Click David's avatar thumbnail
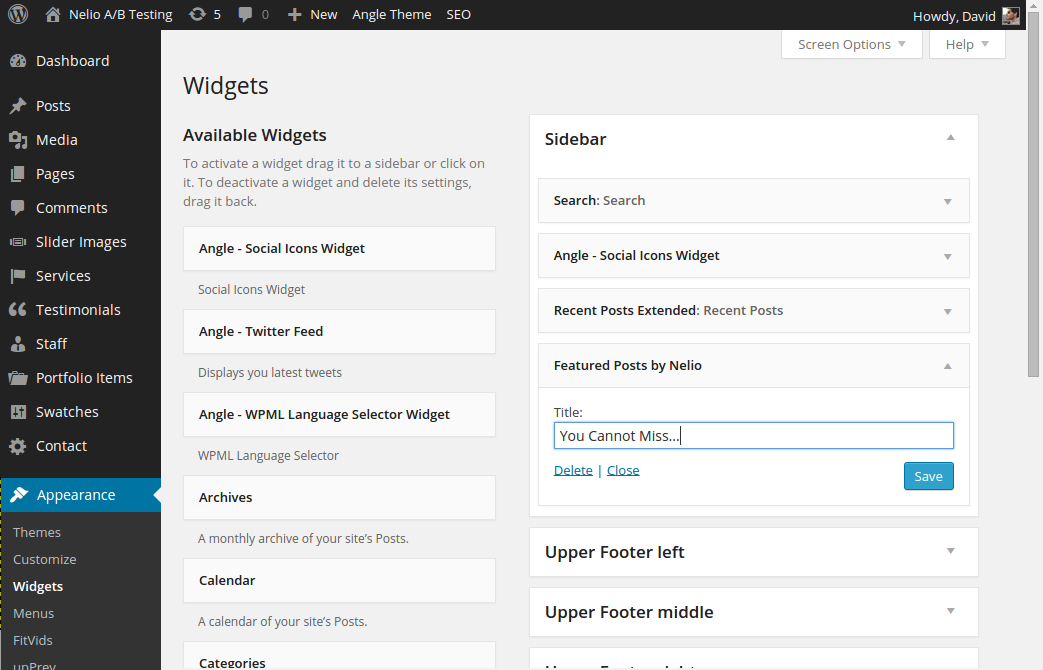1043x670 pixels. pos(1011,16)
